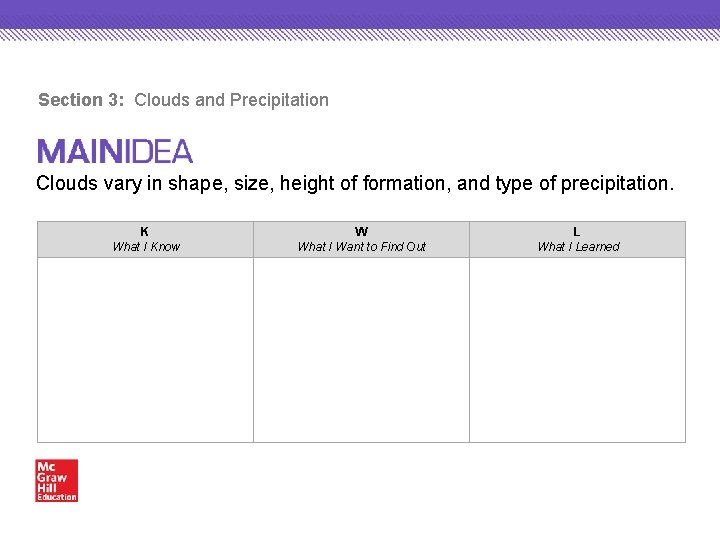Image resolution: width=720 pixels, height=540 pixels.
Task: Click the "Clouds and Precipitation" section title
Action: pos(231,100)
